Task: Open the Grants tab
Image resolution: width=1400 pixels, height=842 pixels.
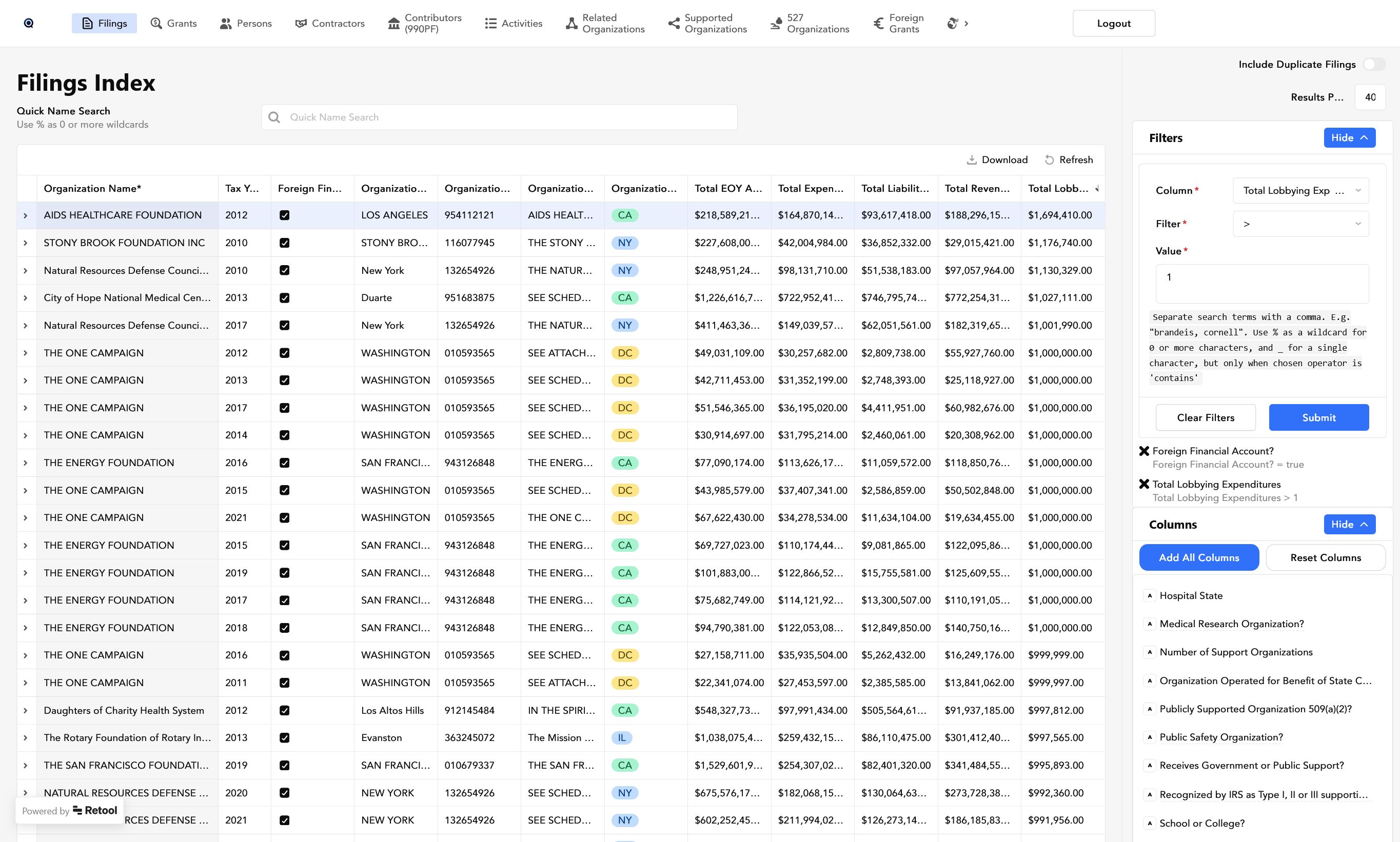Action: [173, 23]
